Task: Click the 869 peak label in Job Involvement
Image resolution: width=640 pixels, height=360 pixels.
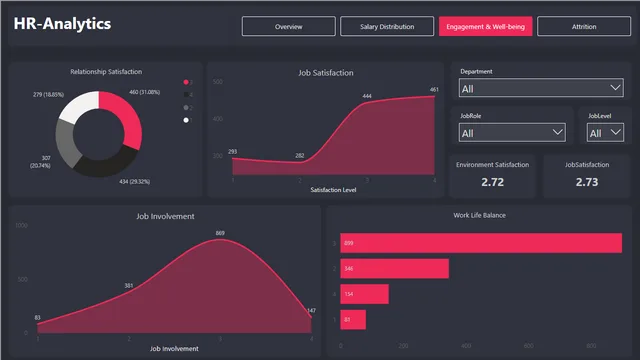Action: click(x=220, y=233)
